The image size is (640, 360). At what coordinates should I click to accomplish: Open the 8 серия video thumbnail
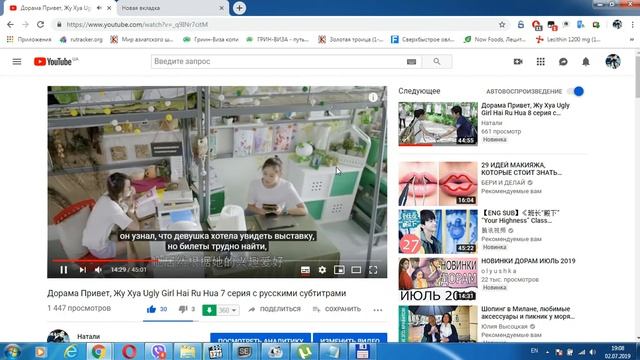[x=438, y=124]
